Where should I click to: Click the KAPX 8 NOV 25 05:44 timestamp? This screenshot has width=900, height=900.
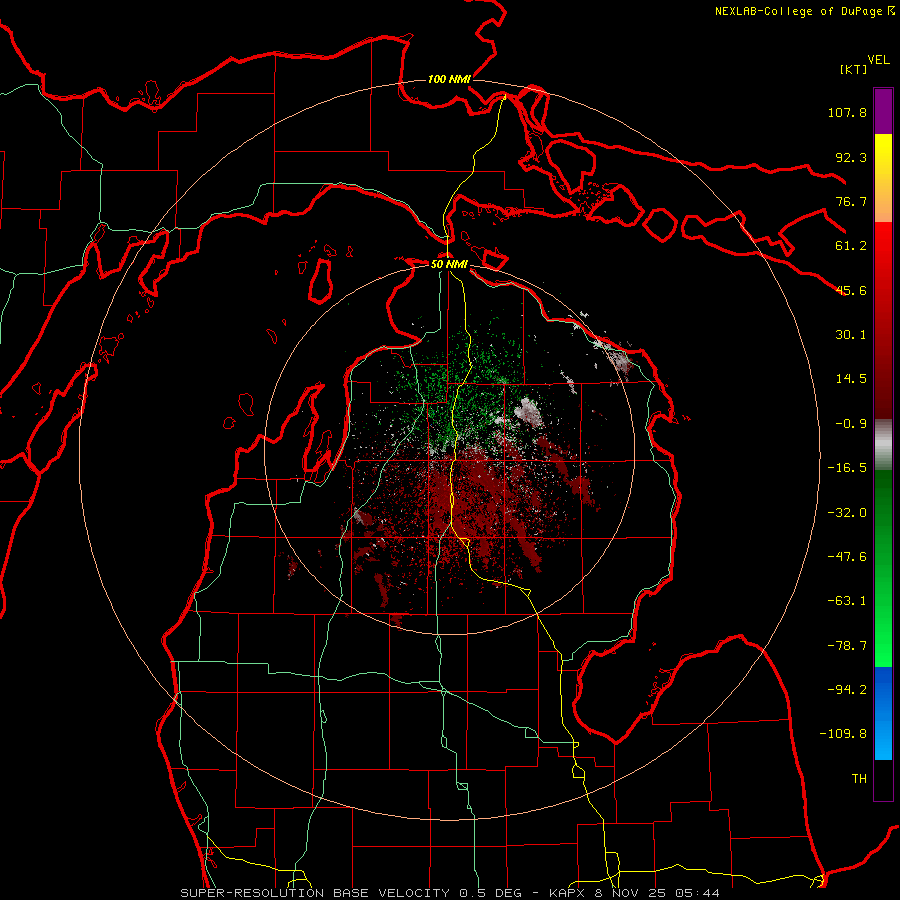(x=634, y=893)
